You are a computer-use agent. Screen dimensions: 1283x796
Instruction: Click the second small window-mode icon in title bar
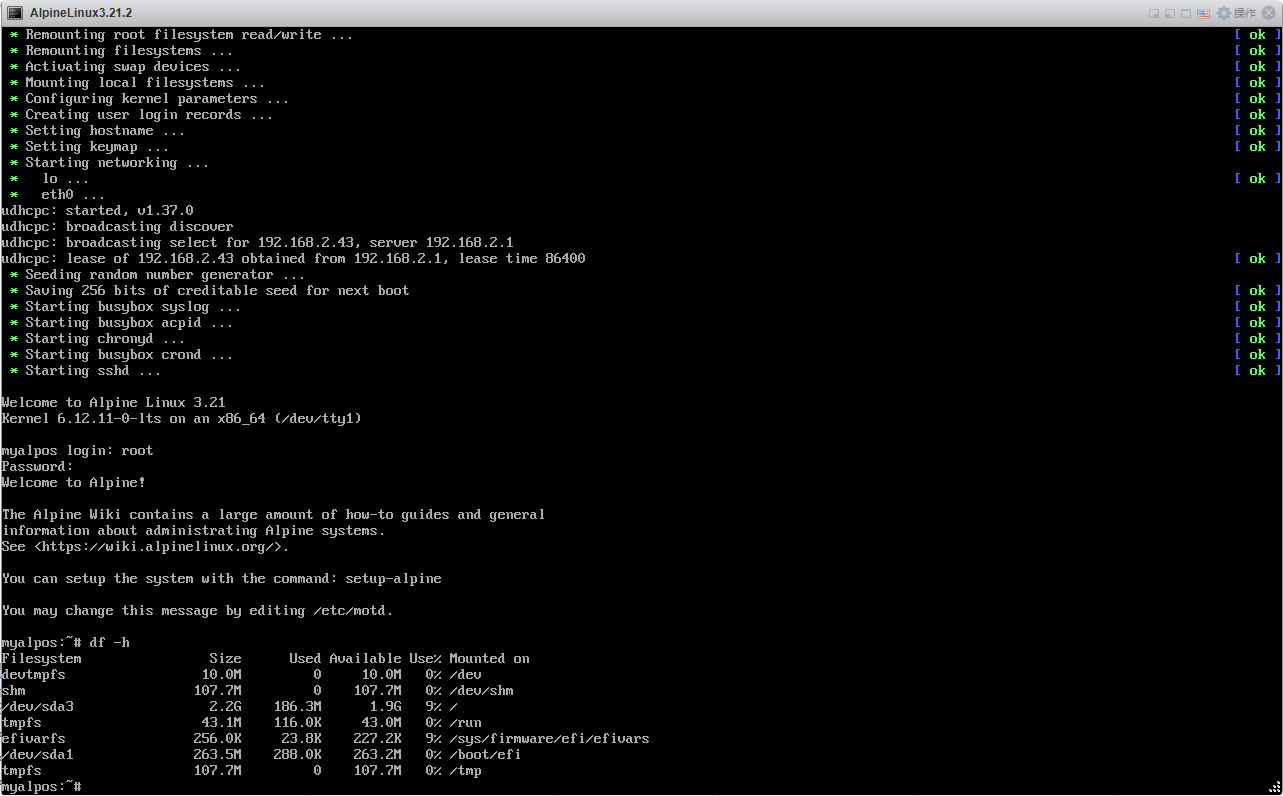[x=1170, y=14]
